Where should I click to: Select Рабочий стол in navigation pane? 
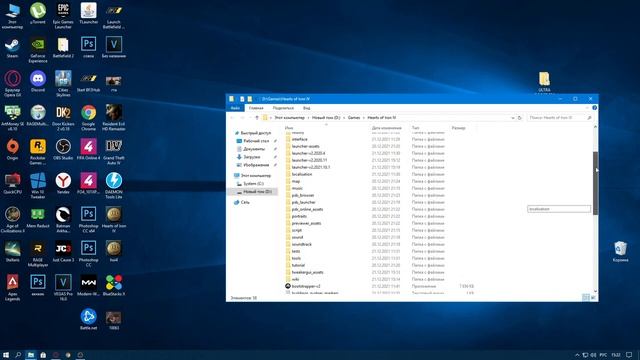256,141
